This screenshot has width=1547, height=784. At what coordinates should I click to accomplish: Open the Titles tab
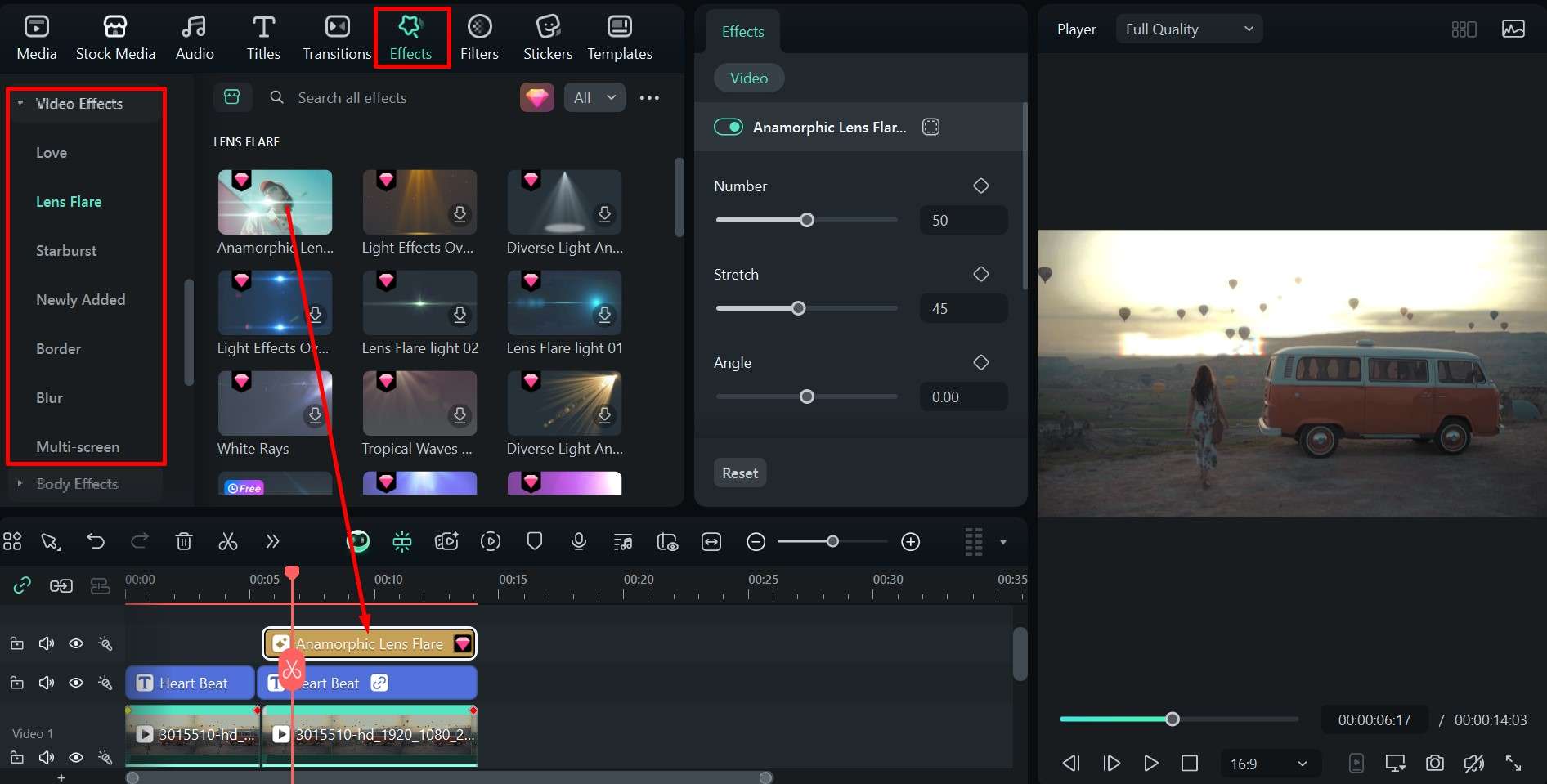point(263,38)
